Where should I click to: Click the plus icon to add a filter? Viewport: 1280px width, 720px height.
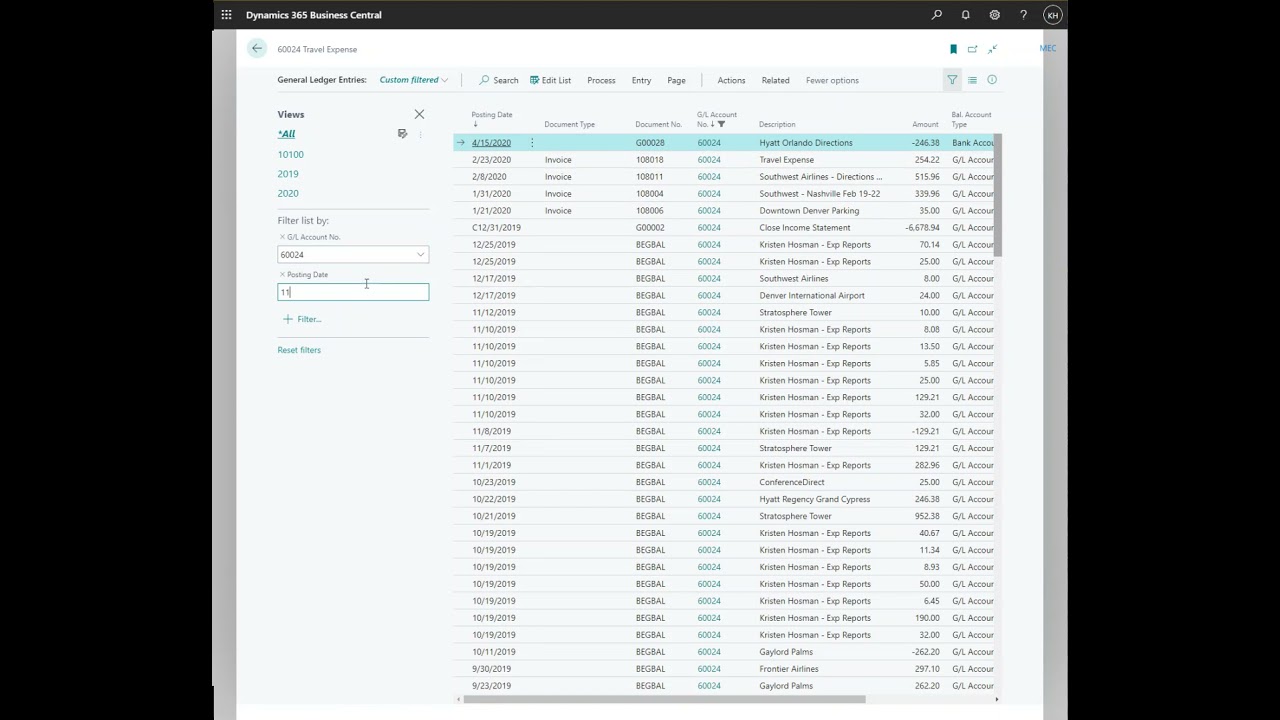288,319
